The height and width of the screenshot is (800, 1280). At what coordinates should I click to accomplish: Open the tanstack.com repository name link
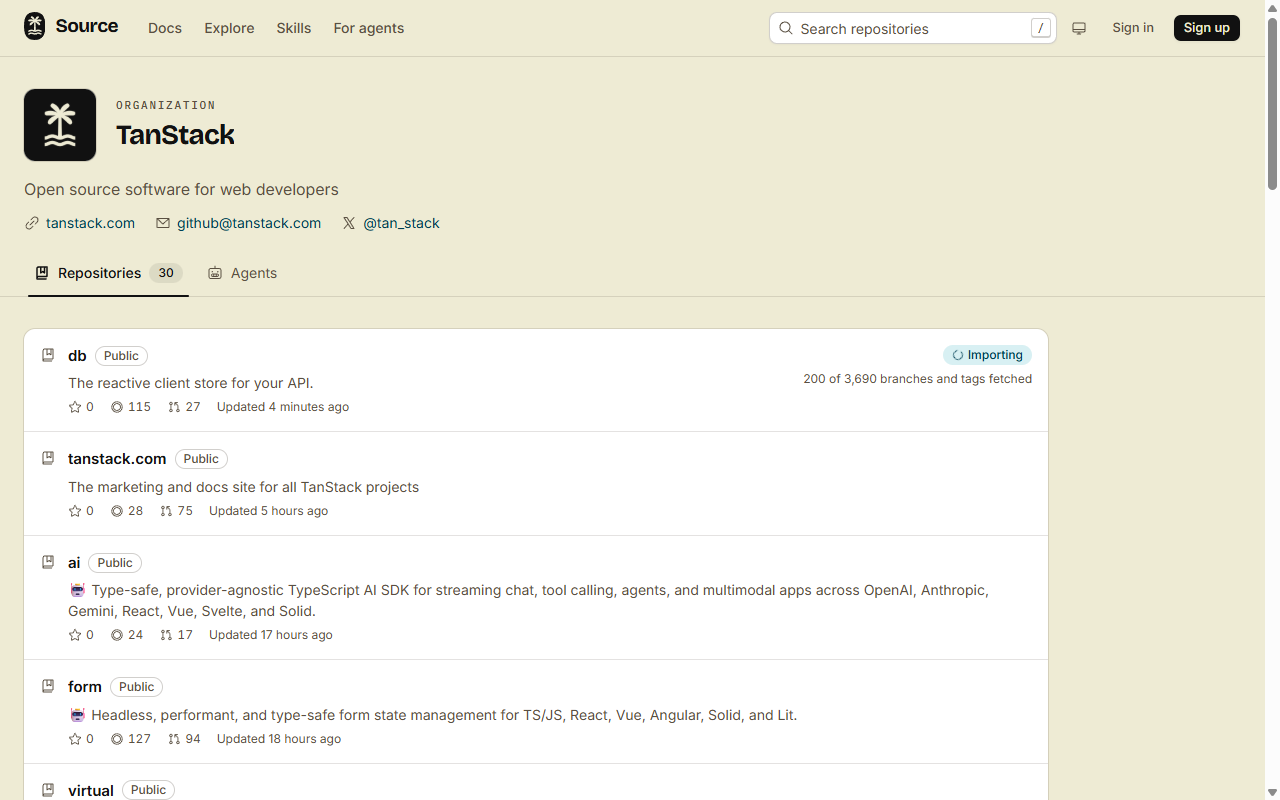click(x=117, y=458)
